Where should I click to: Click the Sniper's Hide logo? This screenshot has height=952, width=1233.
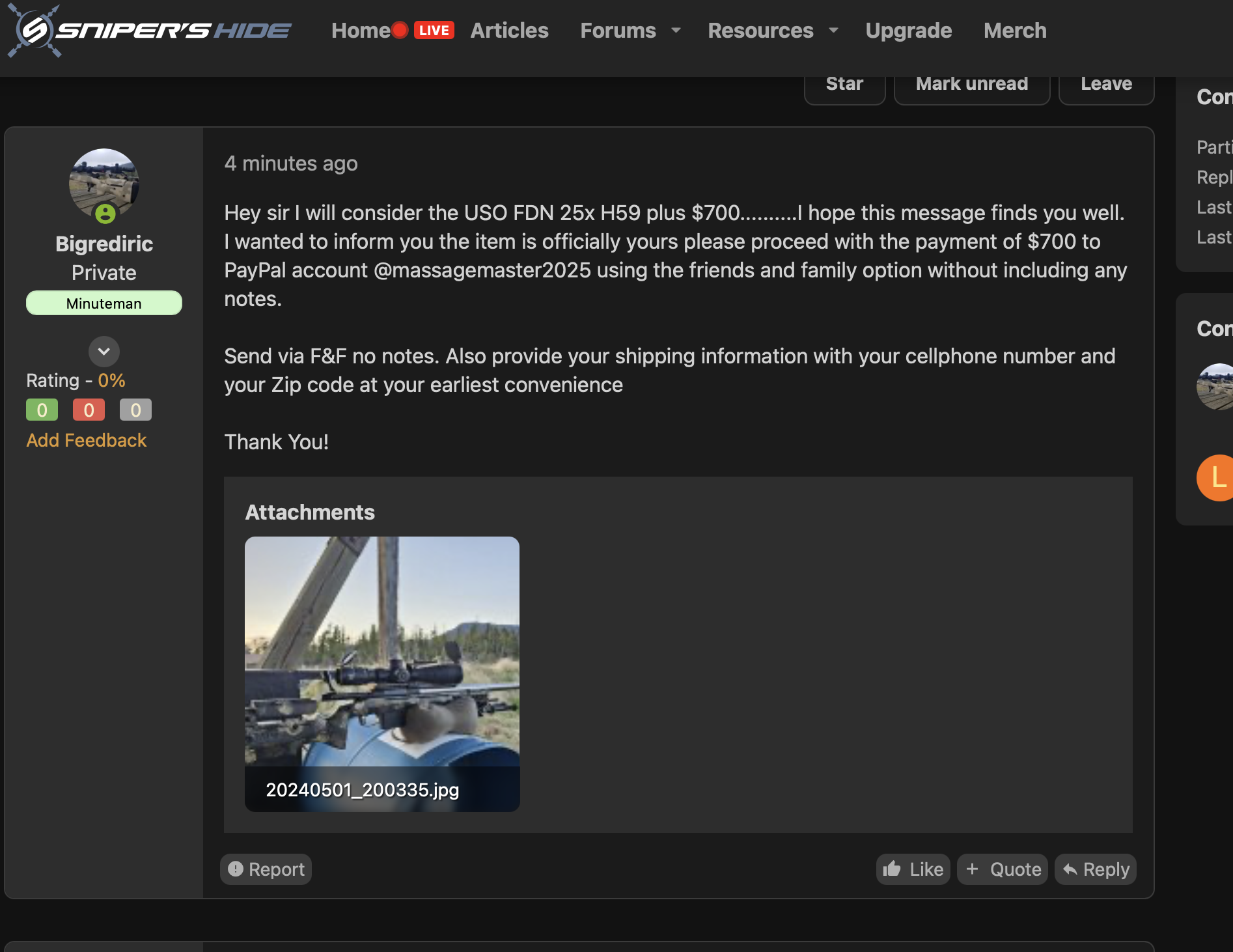[150, 31]
